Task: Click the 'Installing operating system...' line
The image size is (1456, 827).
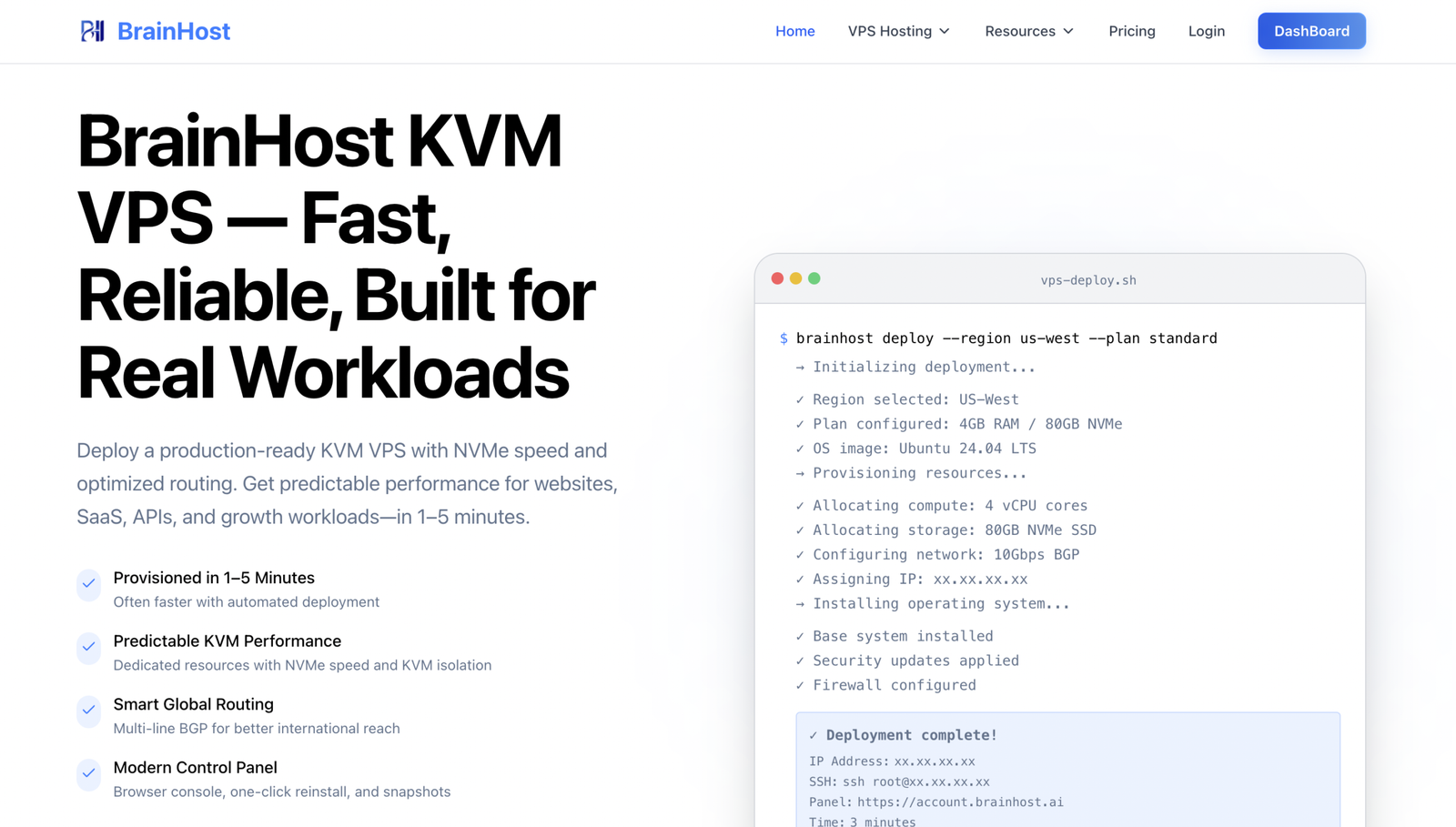Action: (933, 604)
